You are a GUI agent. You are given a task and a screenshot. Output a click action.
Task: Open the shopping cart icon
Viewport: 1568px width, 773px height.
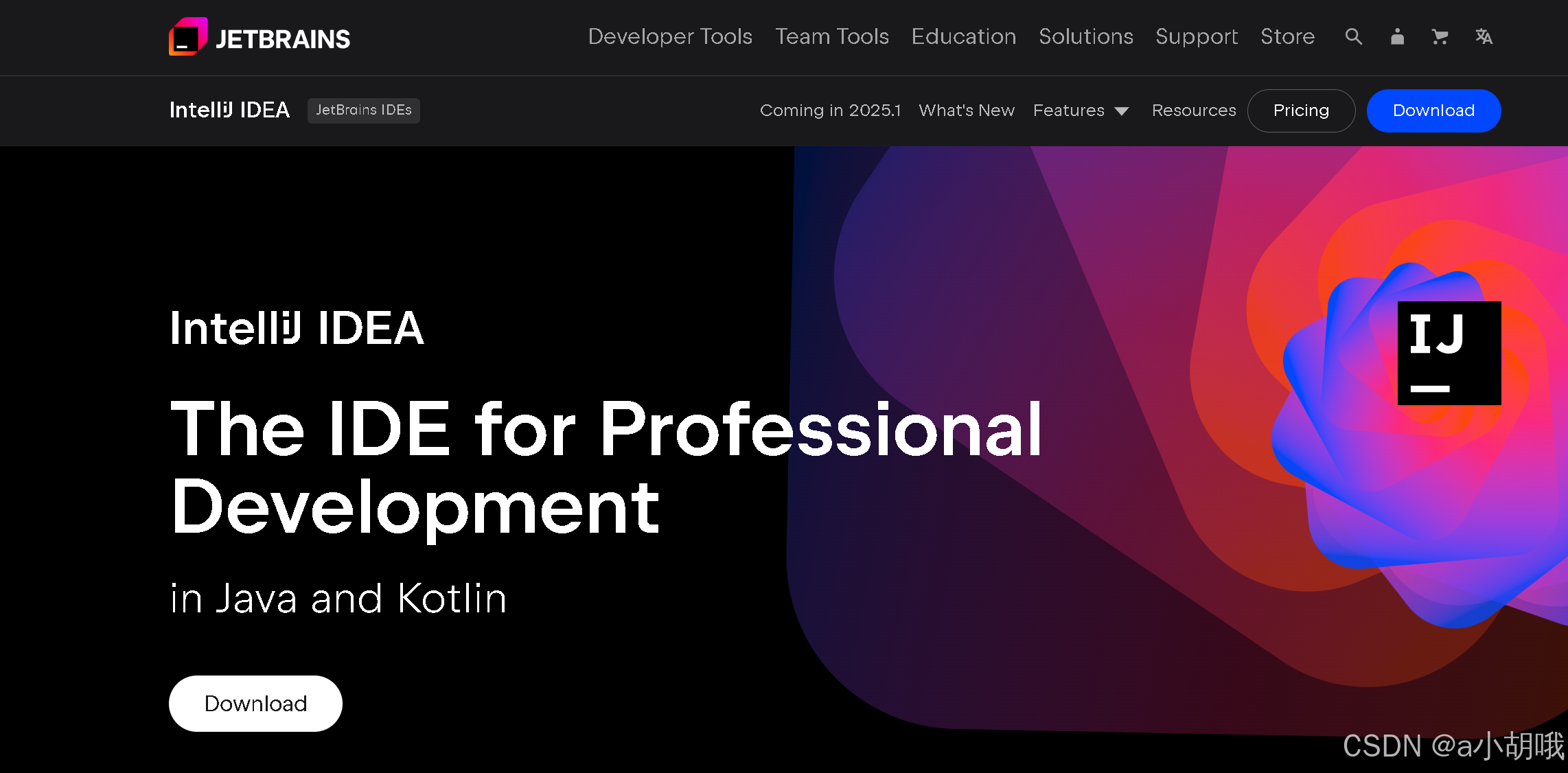point(1440,36)
